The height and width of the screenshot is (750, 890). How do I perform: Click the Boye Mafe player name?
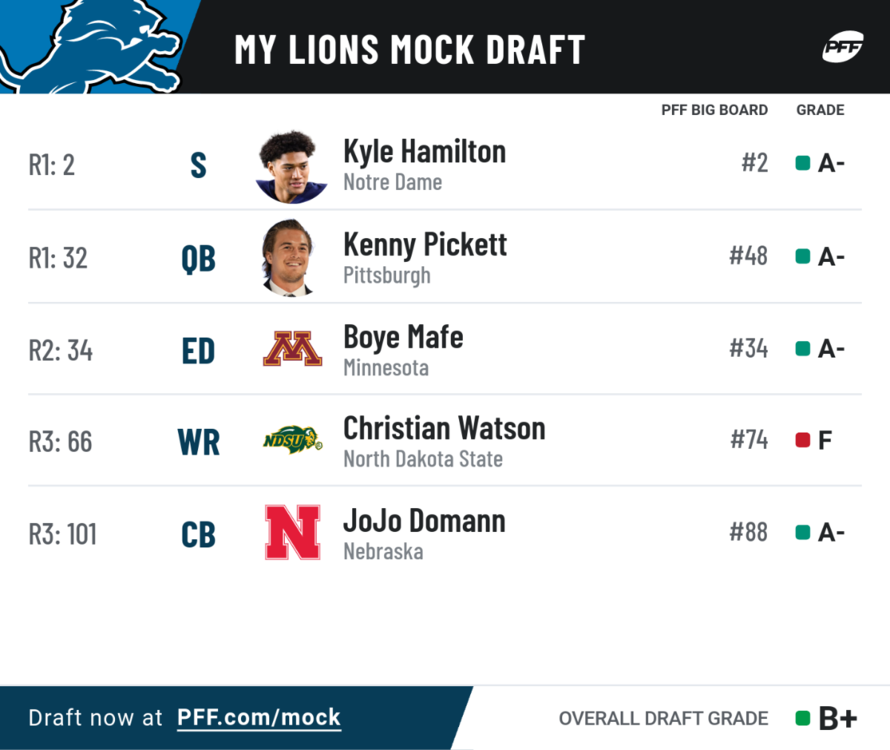click(403, 337)
